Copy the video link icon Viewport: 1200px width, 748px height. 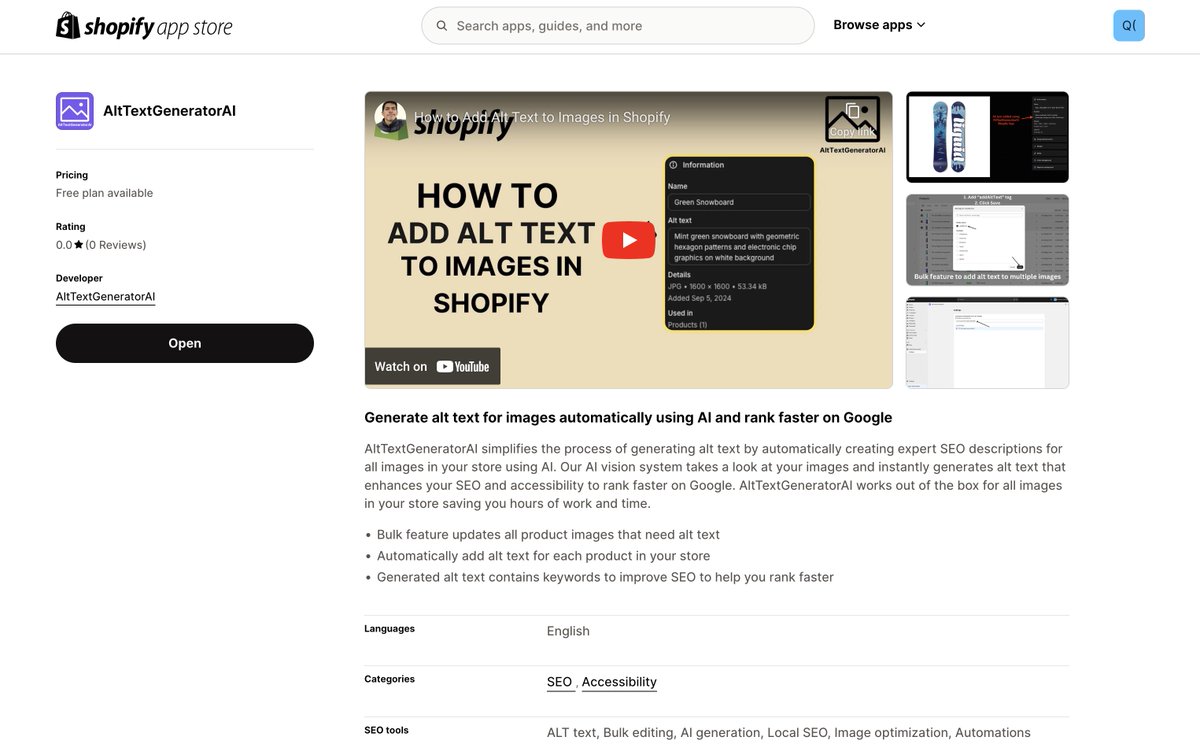pos(852,119)
